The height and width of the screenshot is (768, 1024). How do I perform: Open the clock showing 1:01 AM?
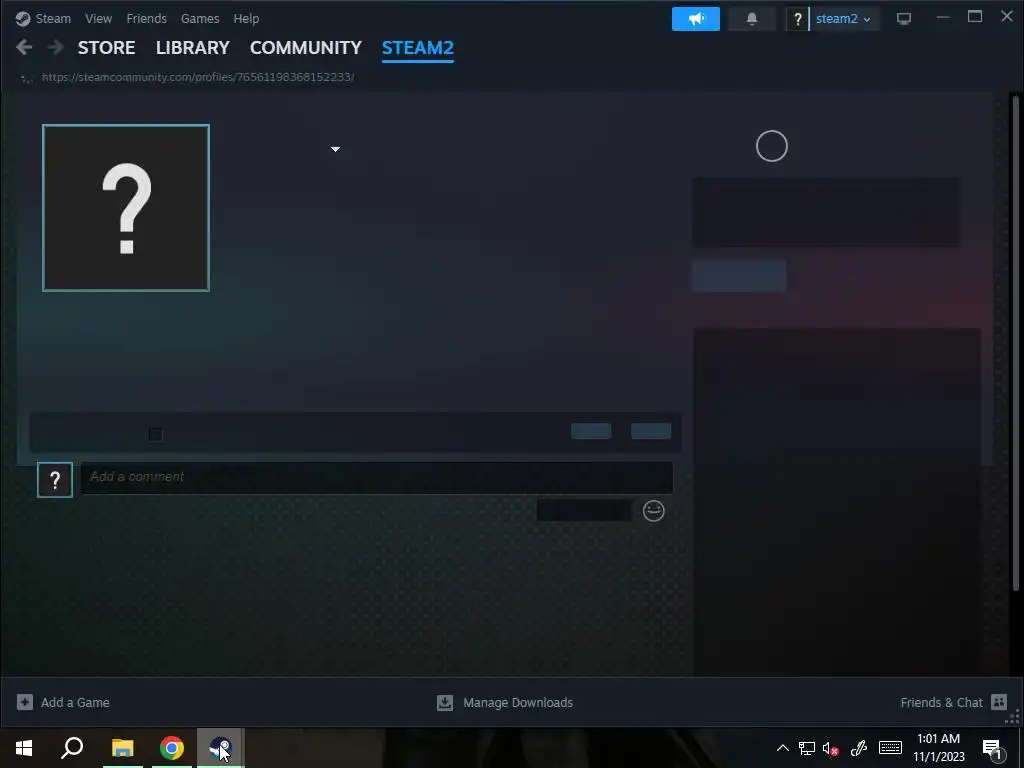coord(938,748)
